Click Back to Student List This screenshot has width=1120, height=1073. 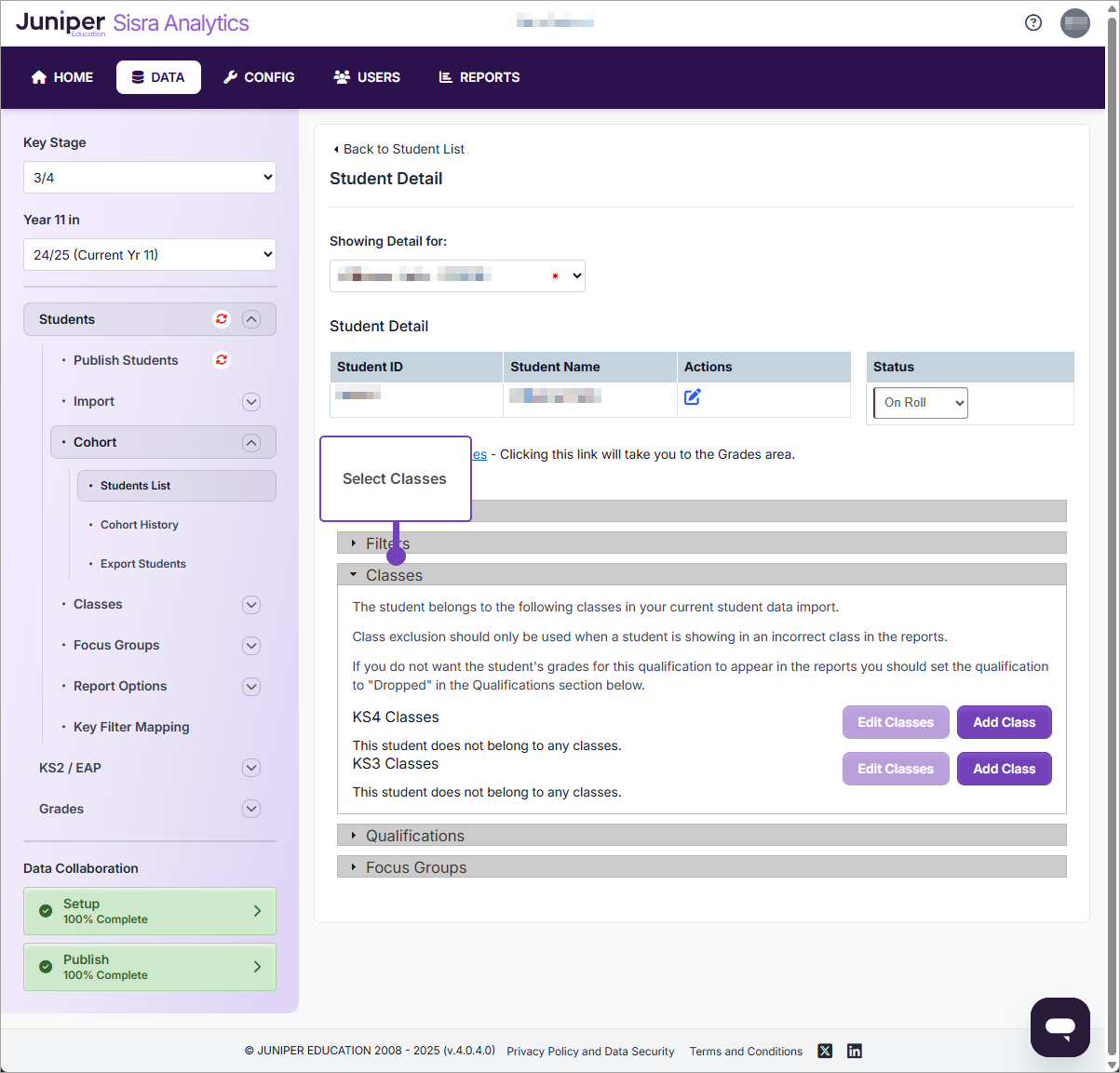[398, 149]
